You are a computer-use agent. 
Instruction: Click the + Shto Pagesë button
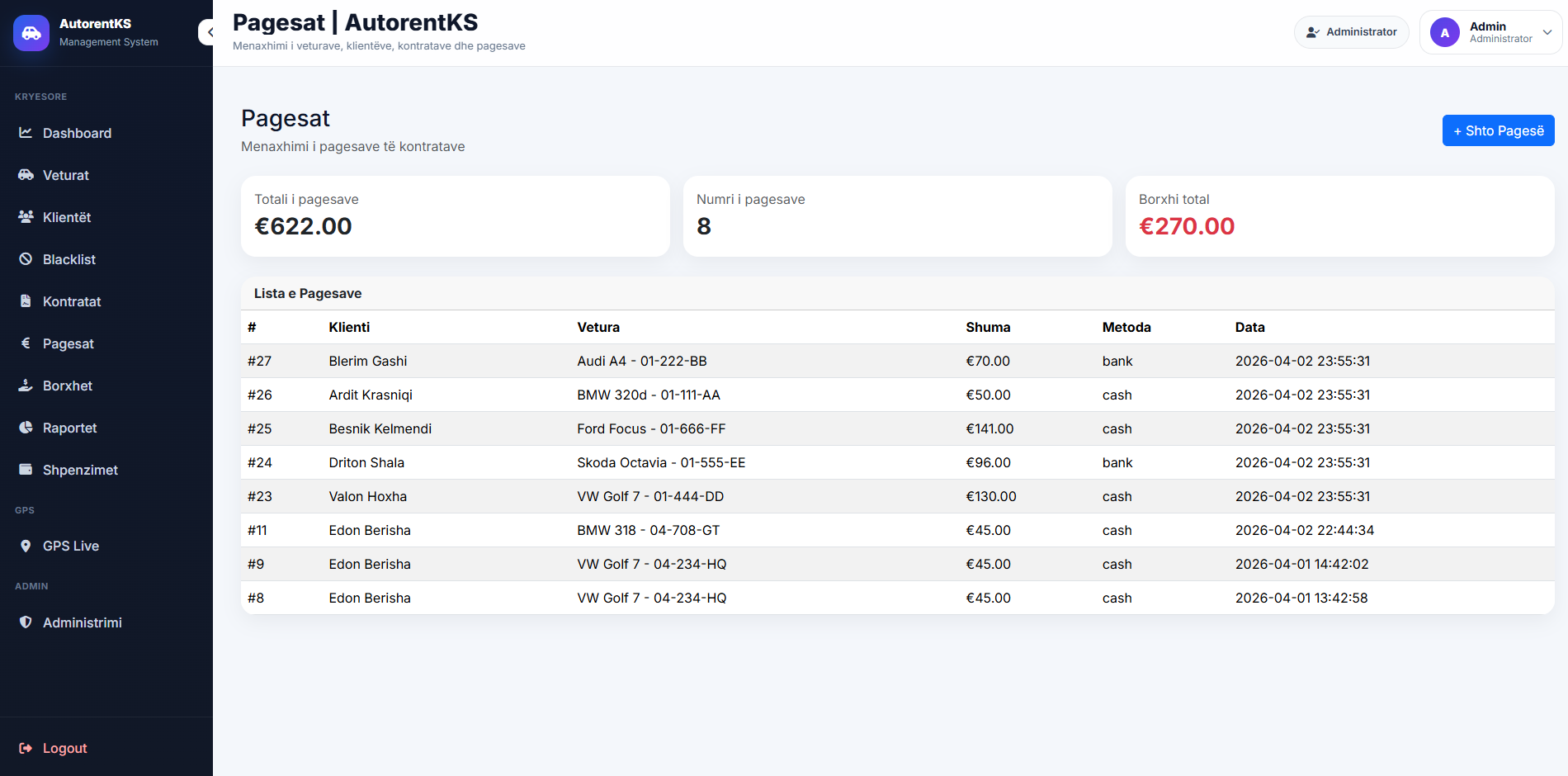click(1498, 130)
